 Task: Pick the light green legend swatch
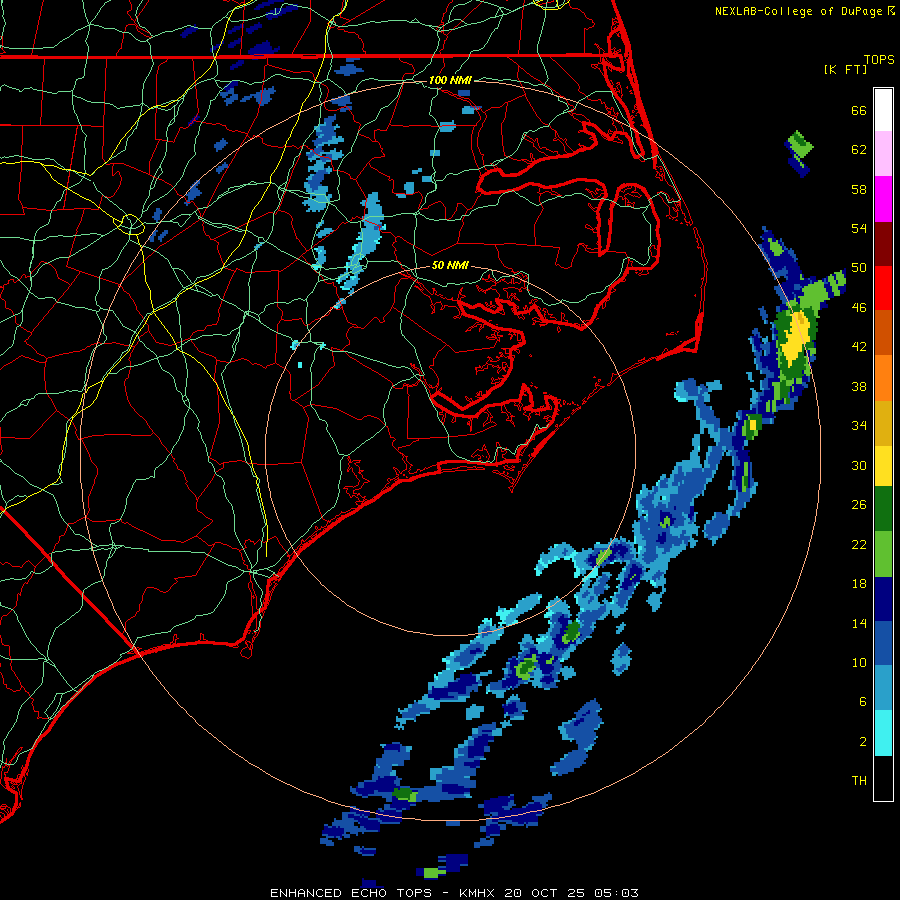[x=883, y=554]
